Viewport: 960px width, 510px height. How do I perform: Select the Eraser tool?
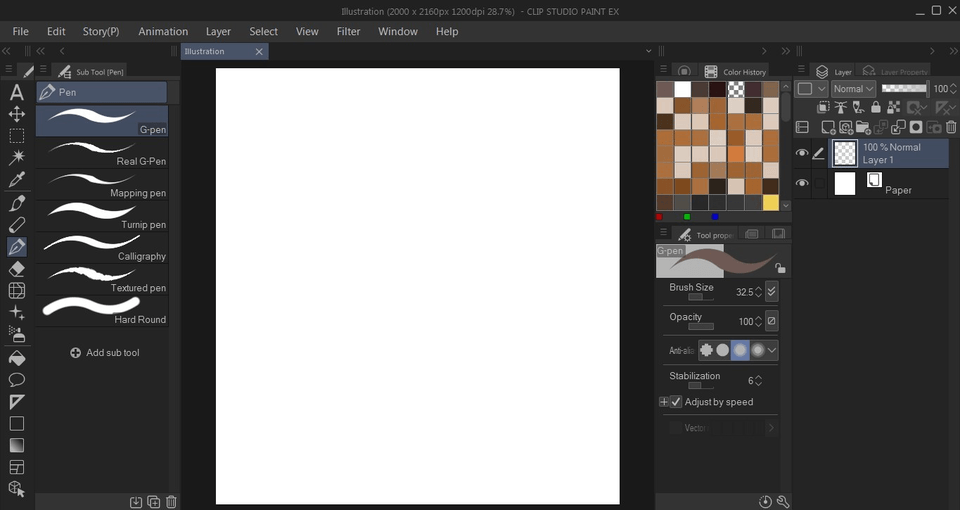17,269
